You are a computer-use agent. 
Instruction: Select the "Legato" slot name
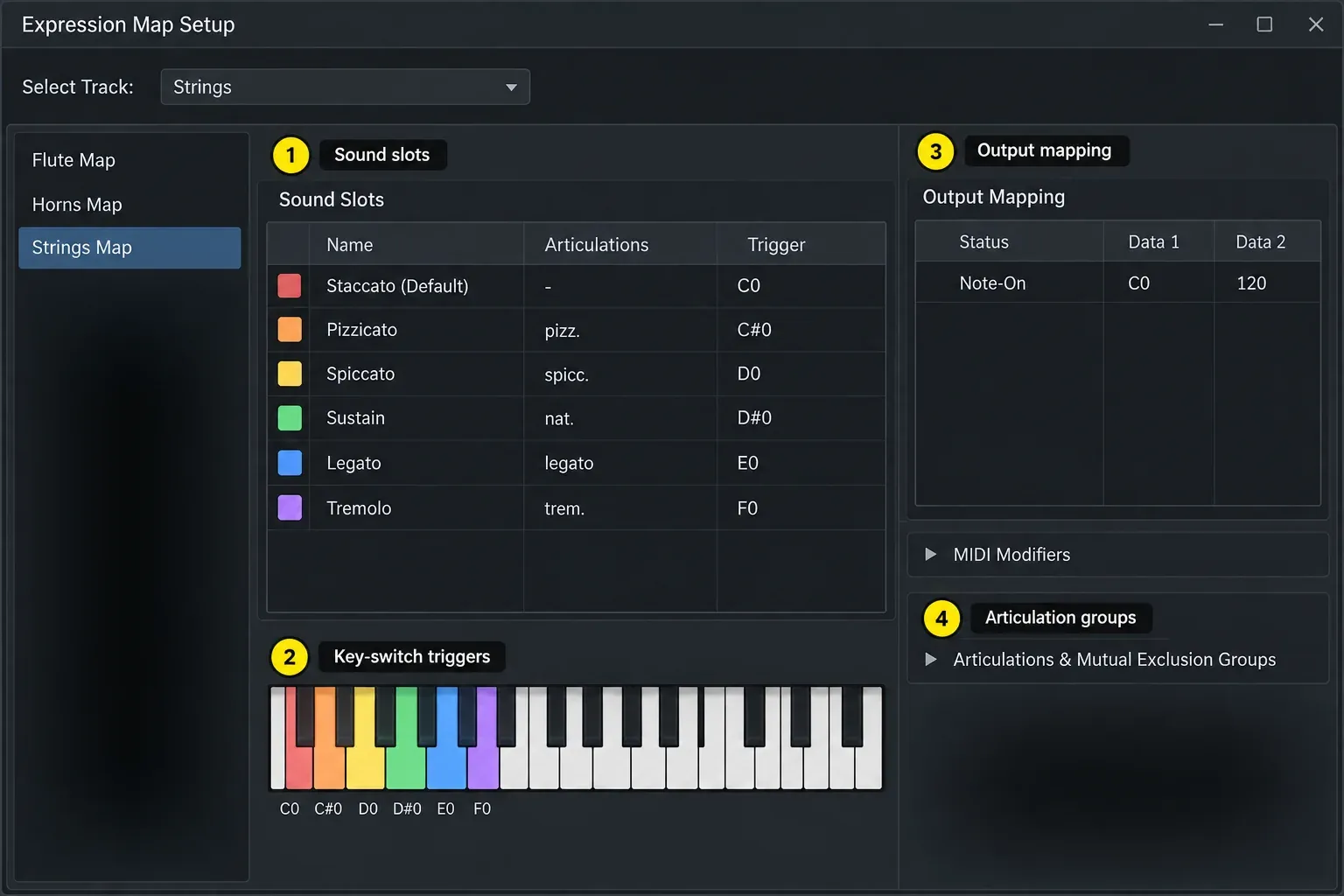click(353, 463)
